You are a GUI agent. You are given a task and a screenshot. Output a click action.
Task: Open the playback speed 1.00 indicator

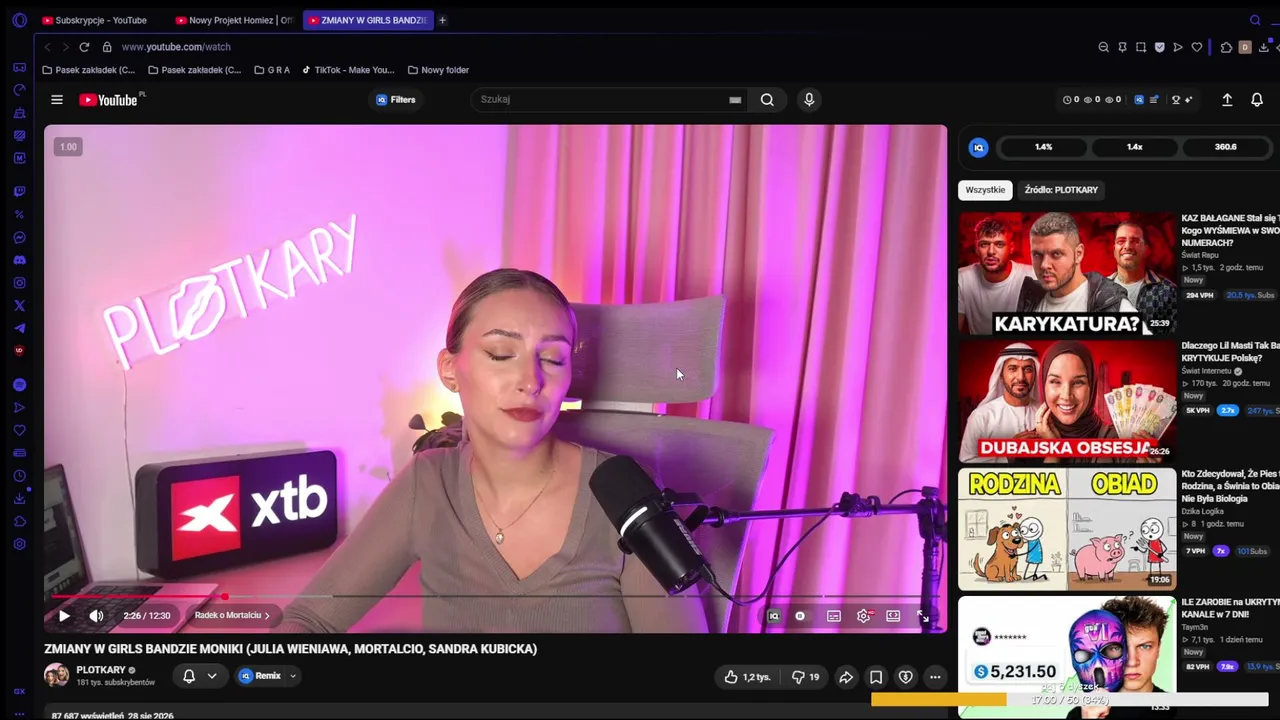coord(68,147)
